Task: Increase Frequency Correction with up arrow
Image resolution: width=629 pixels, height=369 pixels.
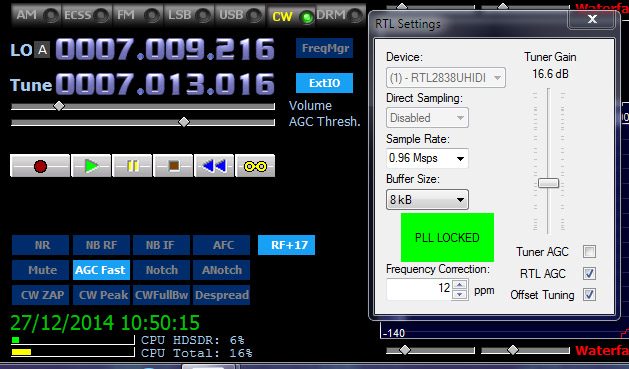Action: pyautogui.click(x=460, y=284)
